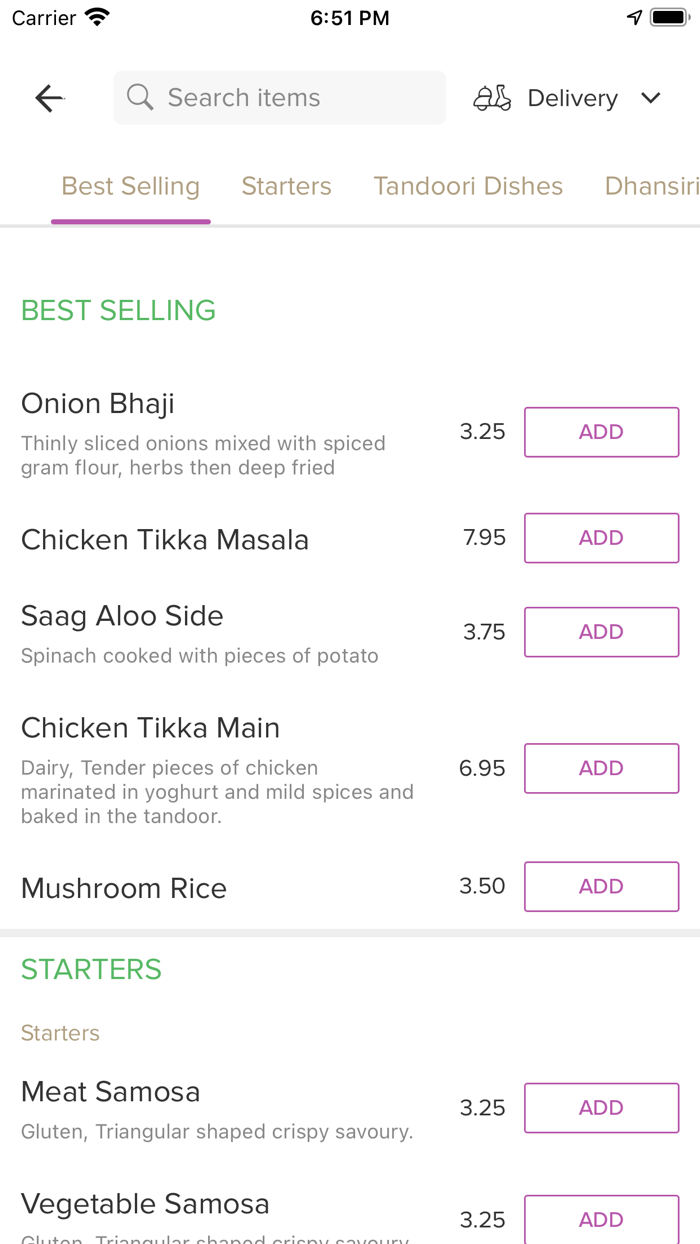This screenshot has width=700, height=1244.
Task: Expand the Delivery dropdown chevron
Action: click(x=651, y=98)
